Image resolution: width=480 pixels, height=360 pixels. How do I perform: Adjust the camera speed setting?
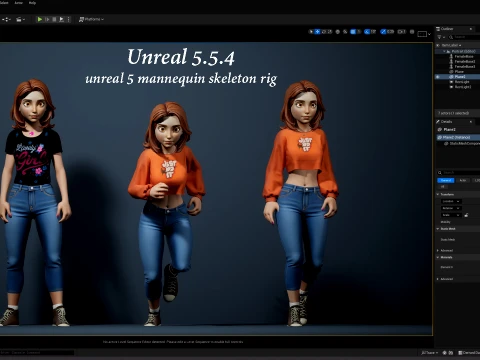(402, 32)
